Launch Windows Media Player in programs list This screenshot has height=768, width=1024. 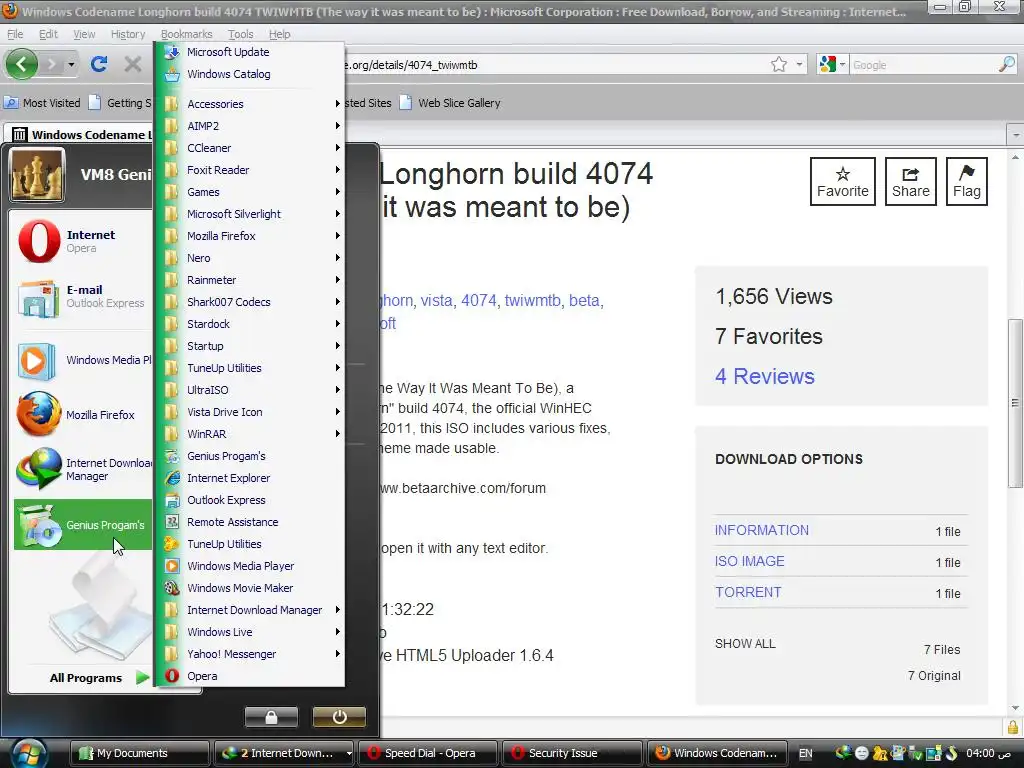[x=248, y=566]
